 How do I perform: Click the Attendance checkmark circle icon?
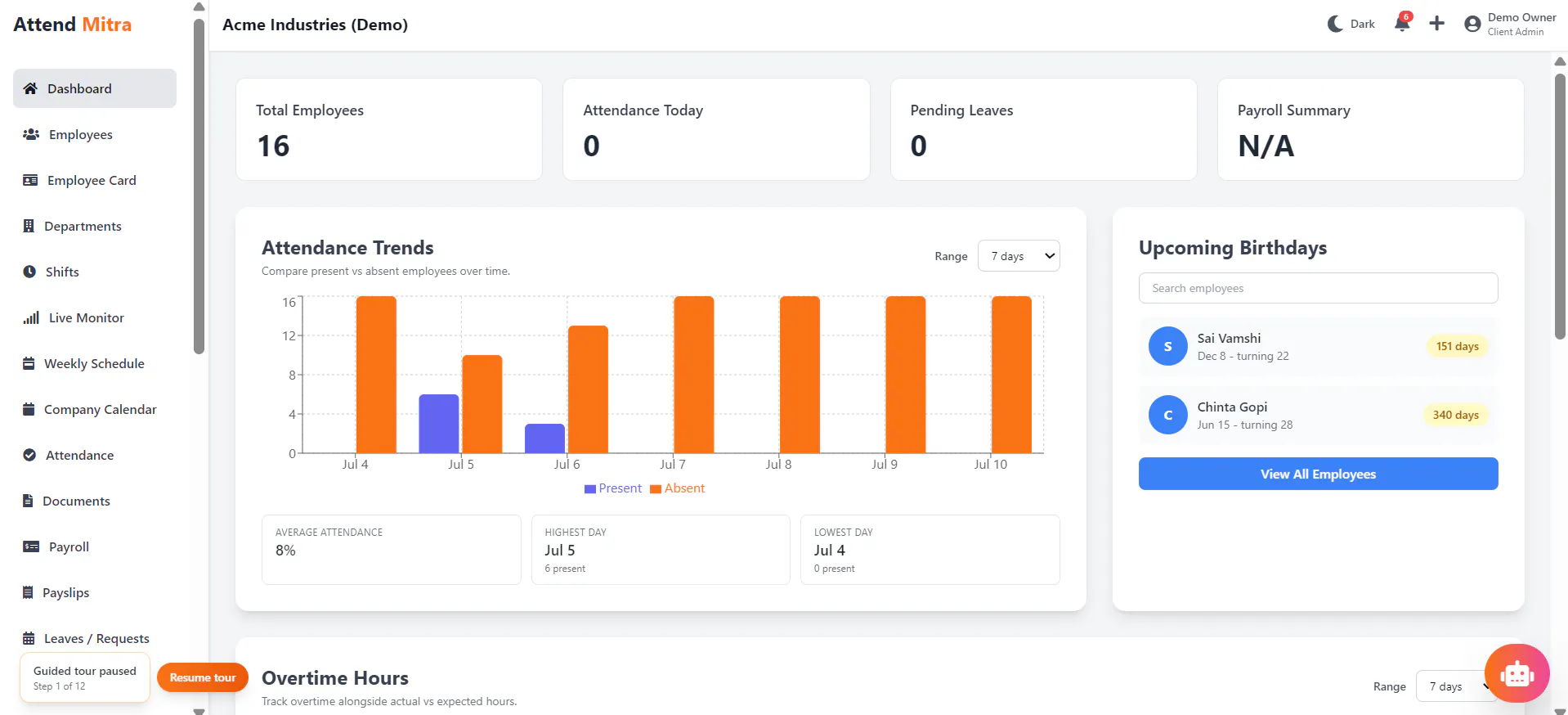29,455
